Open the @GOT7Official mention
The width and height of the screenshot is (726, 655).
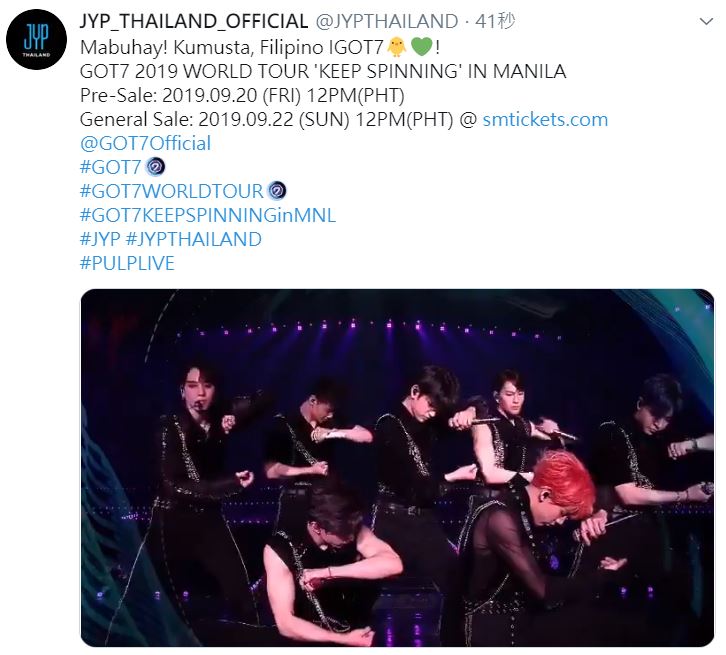tap(145, 143)
